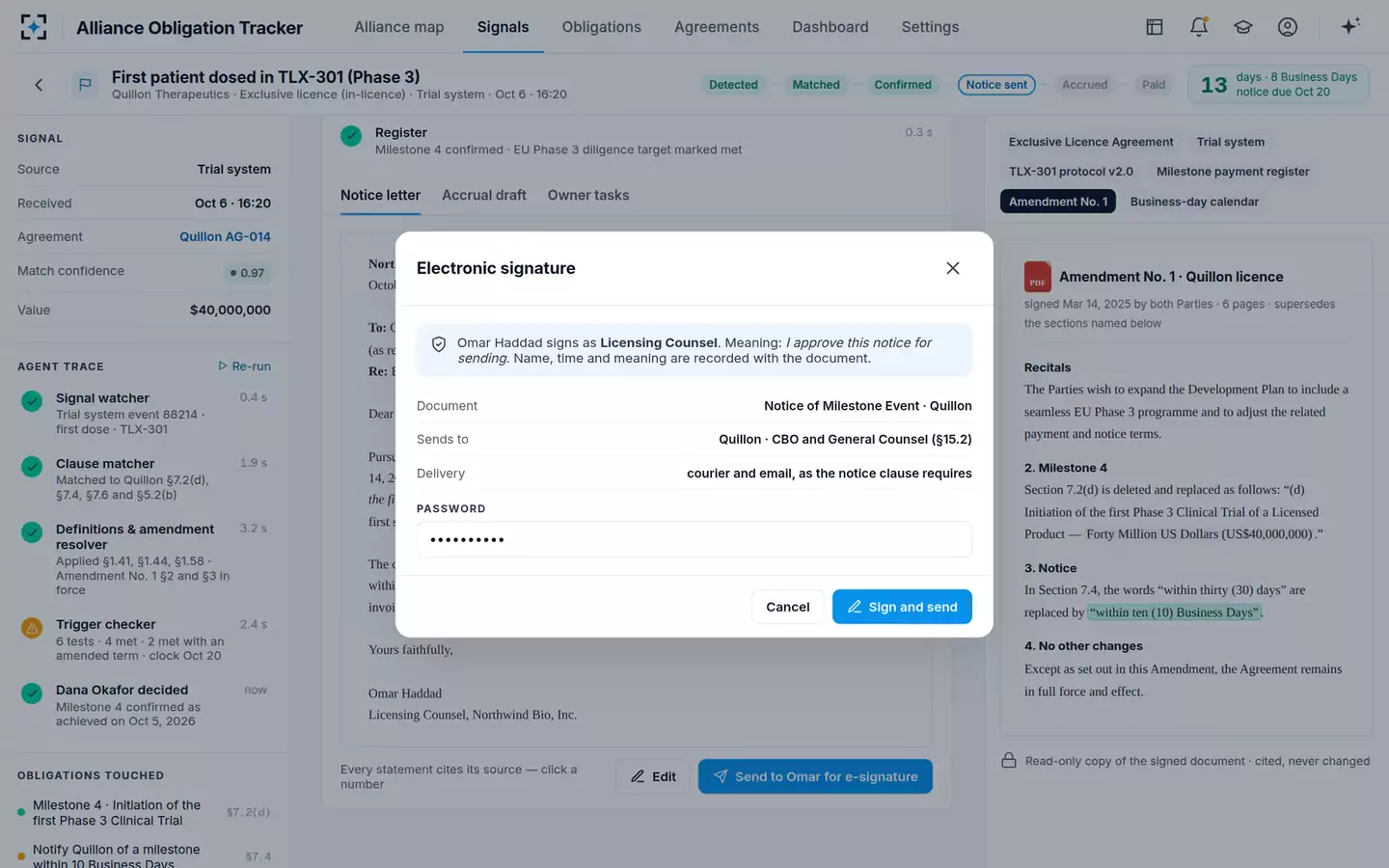Go back with the left chevron
The height and width of the screenshot is (868, 1389).
[39, 85]
